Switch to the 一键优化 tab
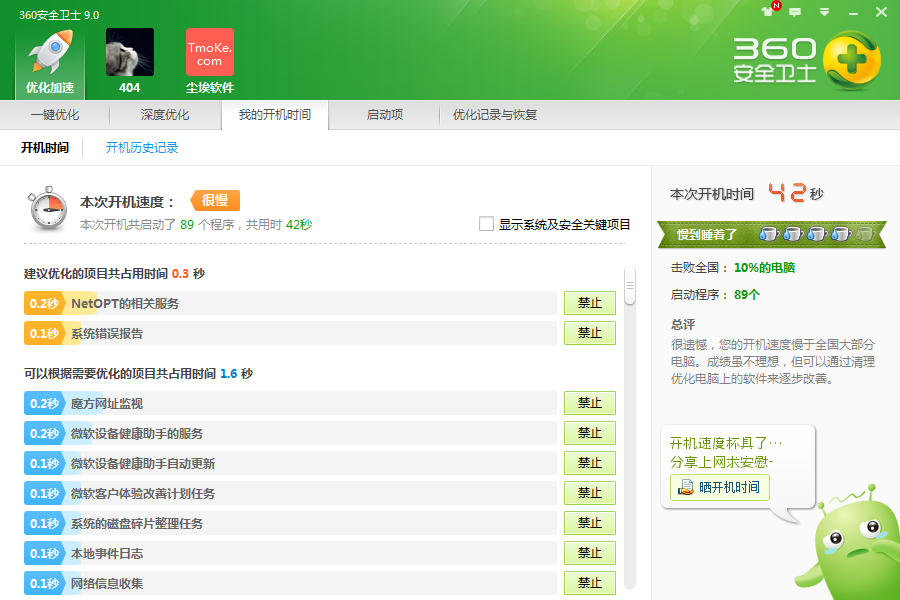 [55, 115]
